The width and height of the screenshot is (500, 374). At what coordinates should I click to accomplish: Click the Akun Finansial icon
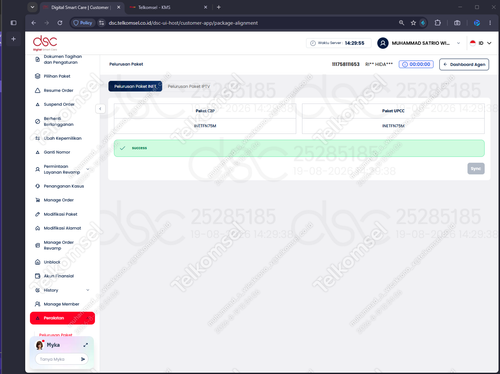tap(37, 276)
